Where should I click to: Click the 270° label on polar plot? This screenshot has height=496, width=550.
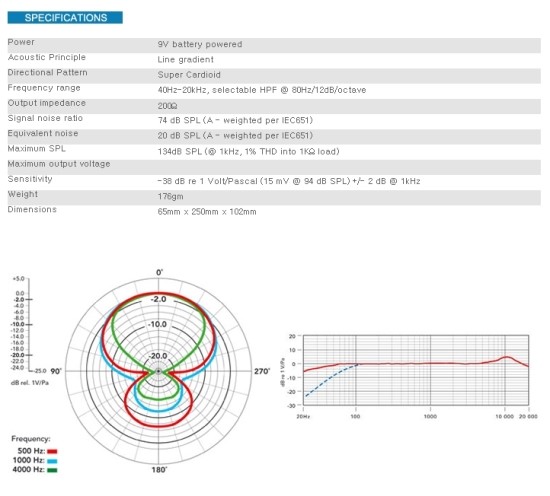pos(262,371)
